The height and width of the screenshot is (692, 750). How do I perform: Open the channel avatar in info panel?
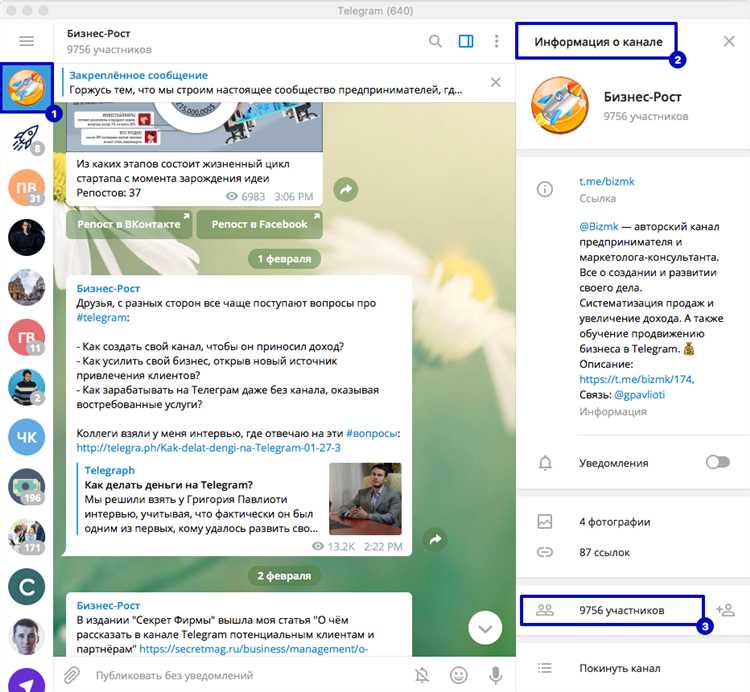(x=560, y=106)
